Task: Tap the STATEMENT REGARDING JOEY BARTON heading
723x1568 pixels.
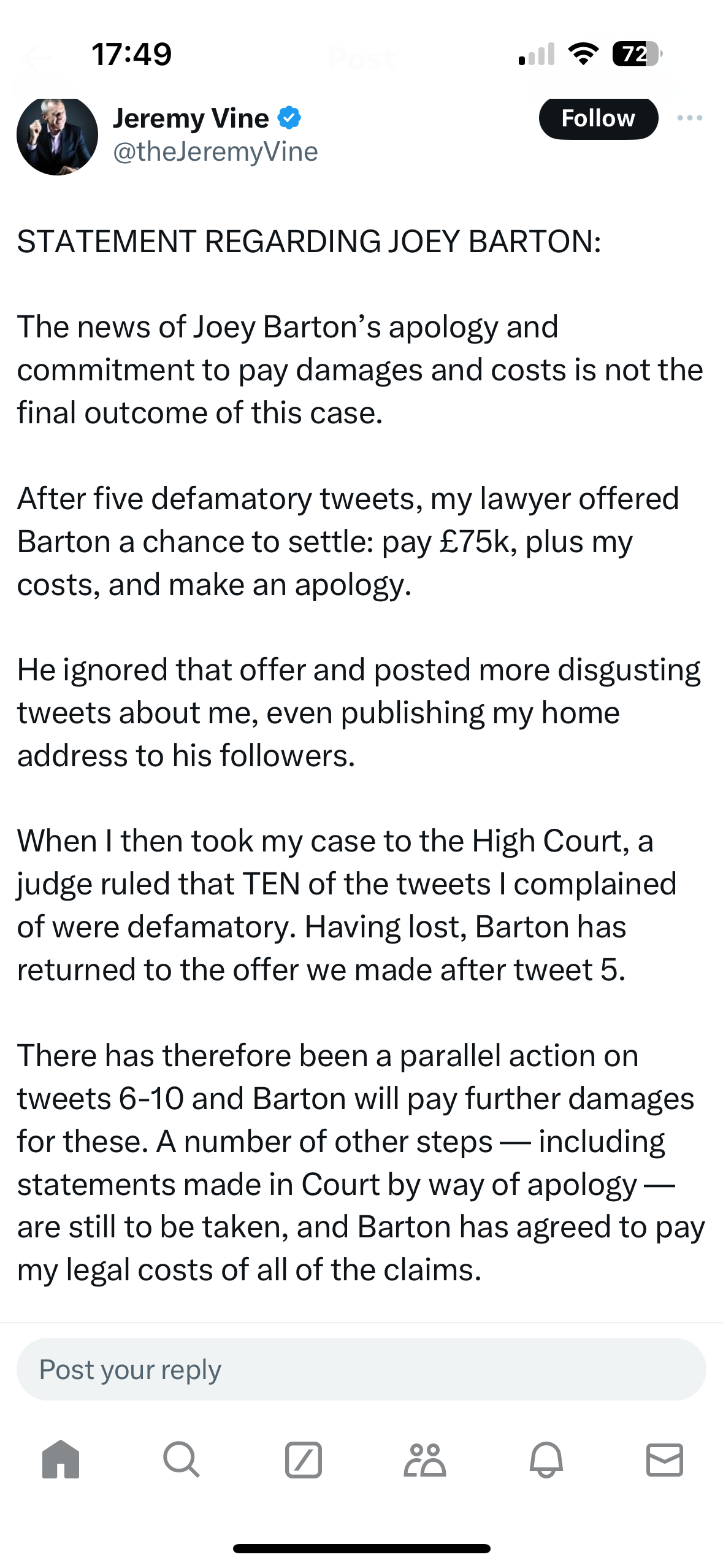Action: coord(309,241)
